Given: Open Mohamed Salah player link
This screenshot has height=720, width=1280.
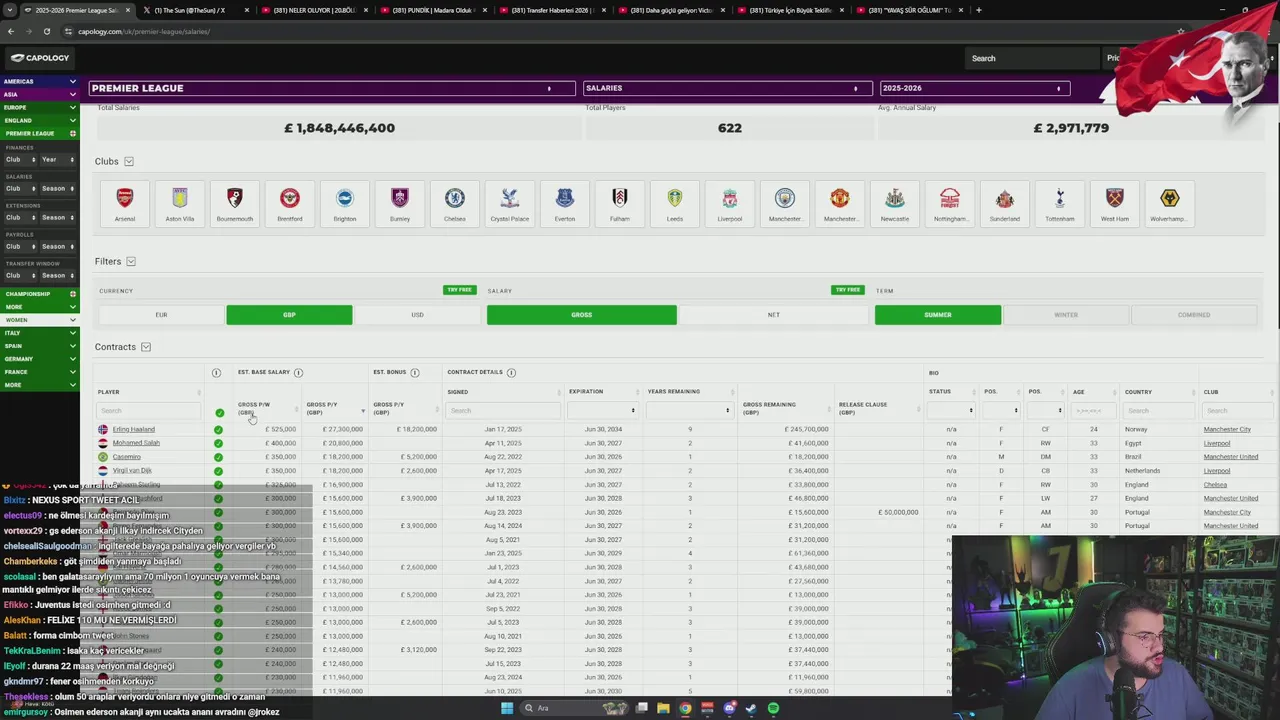Looking at the screenshot, I should 136,443.
